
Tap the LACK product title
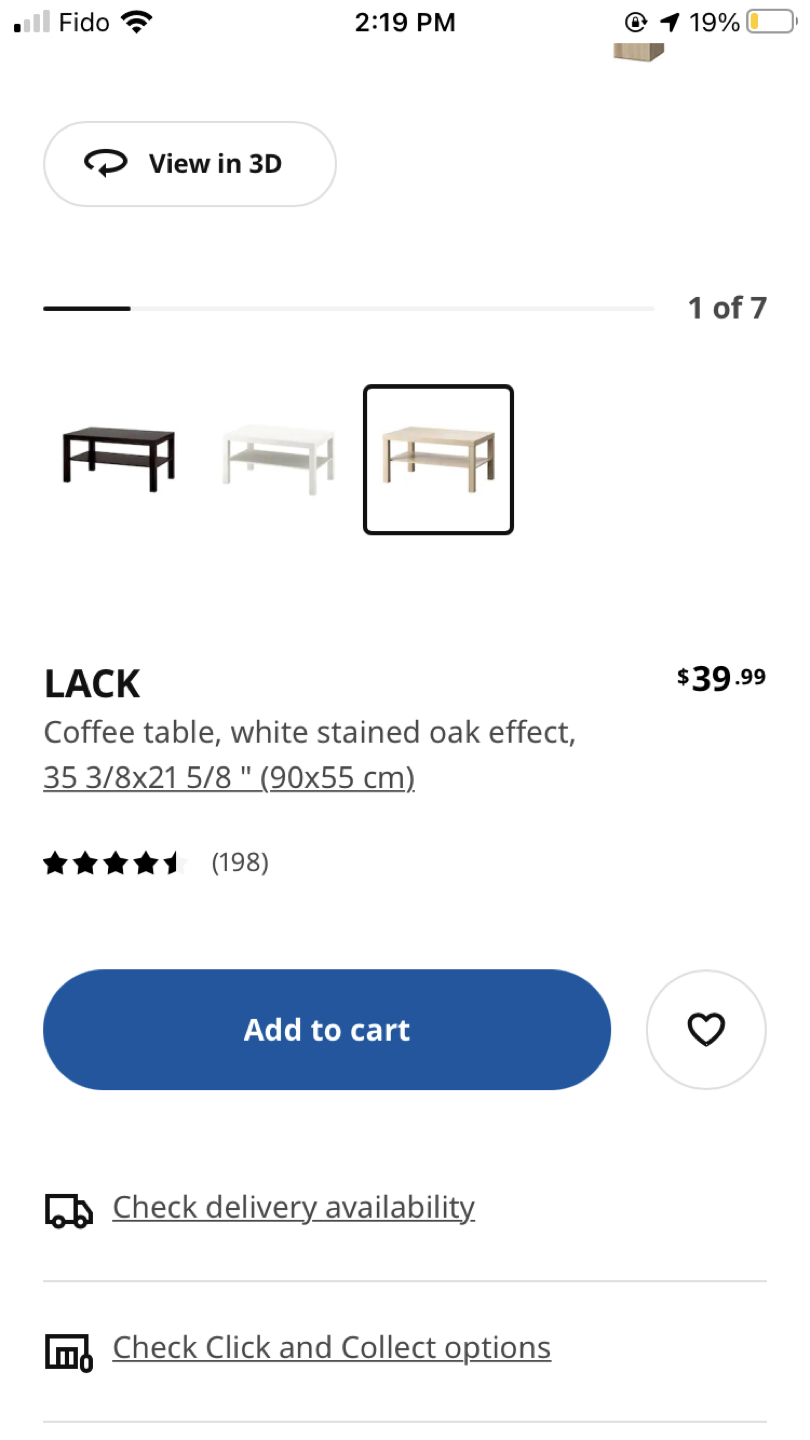[92, 684]
